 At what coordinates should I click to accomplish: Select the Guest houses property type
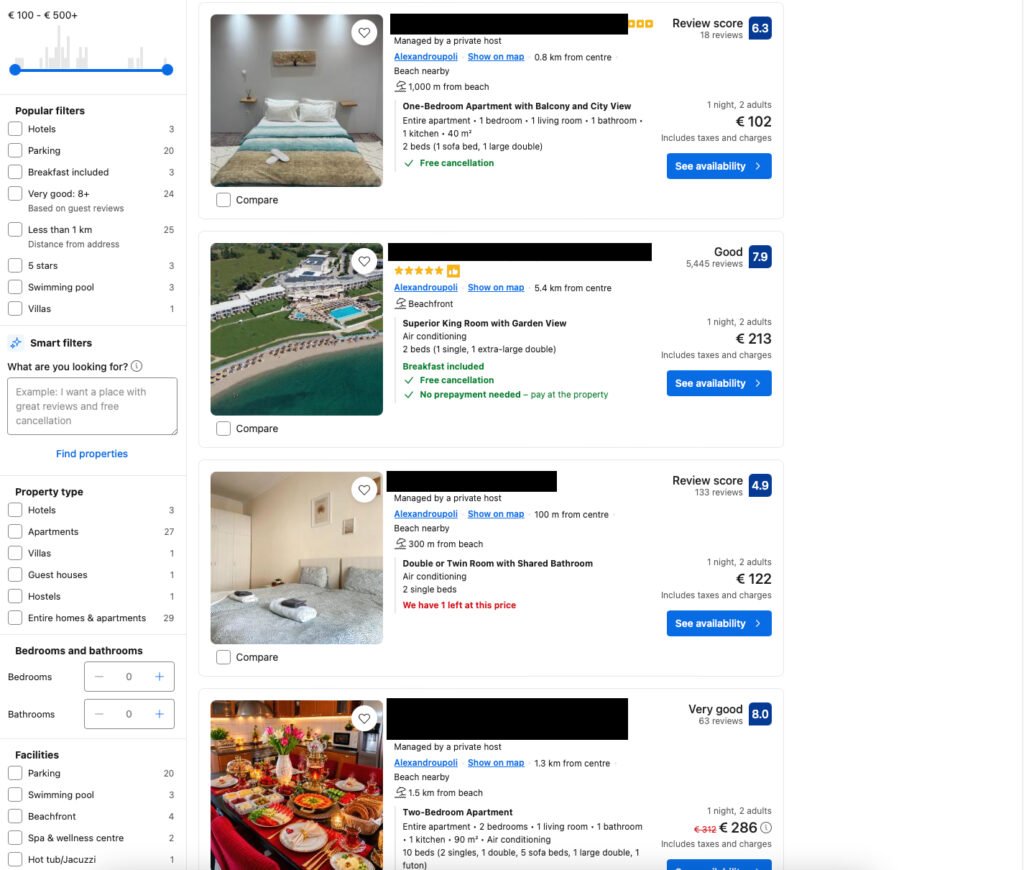click(15, 575)
